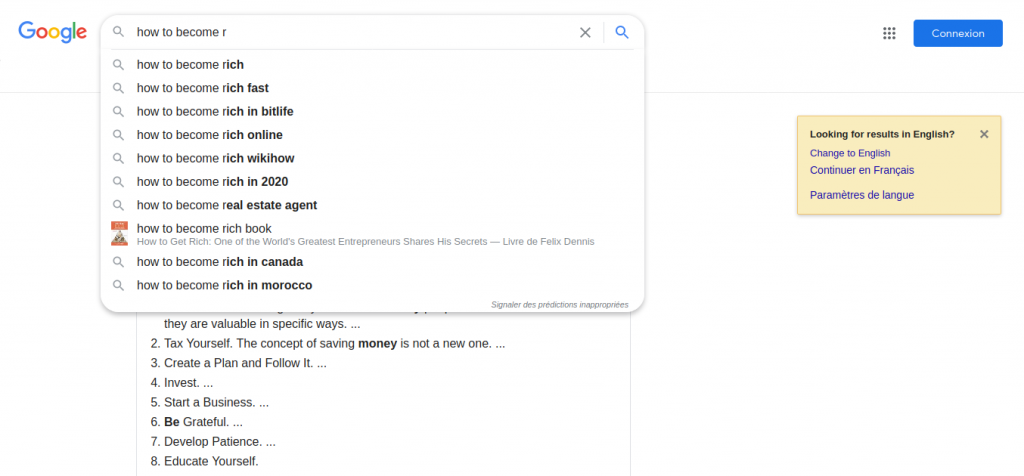Click the Connexion sign-in button
This screenshot has width=1024, height=476.
coord(957,33)
